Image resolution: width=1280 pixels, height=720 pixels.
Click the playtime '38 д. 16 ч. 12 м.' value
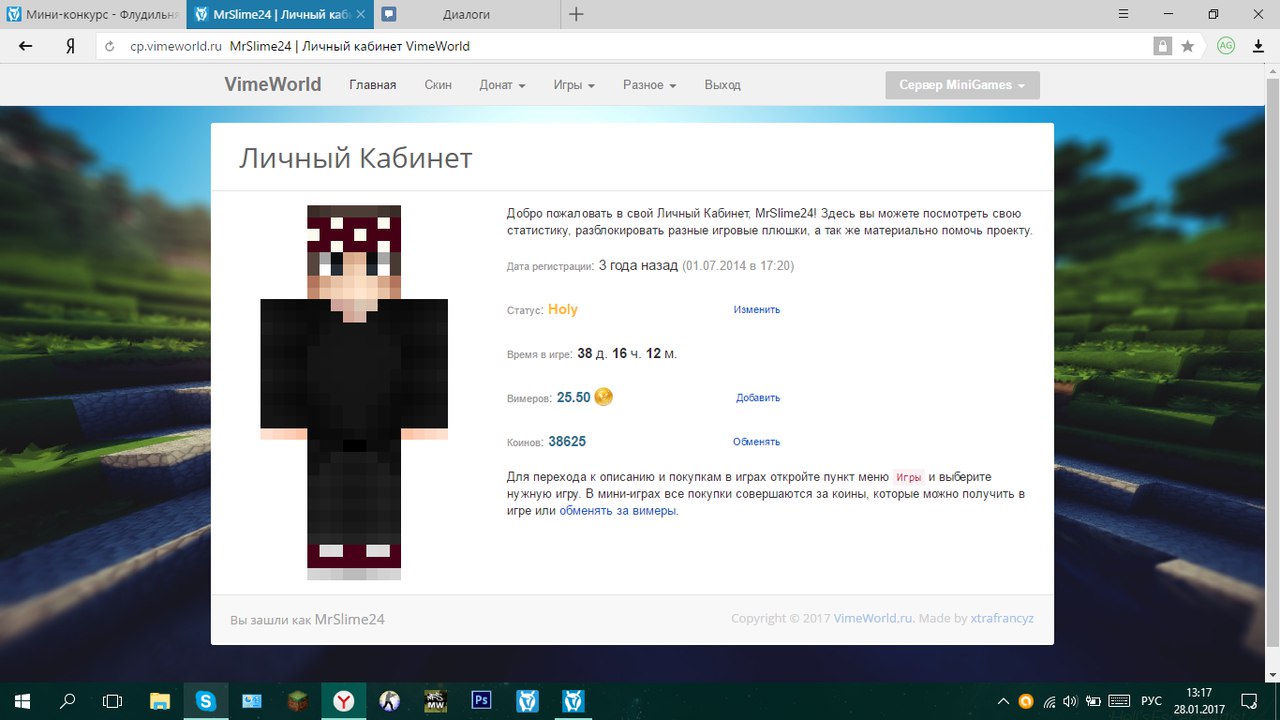[x=627, y=354]
